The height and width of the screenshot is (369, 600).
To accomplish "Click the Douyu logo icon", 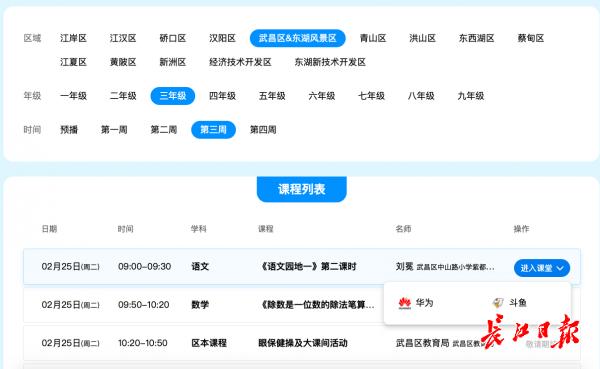I will tap(498, 303).
